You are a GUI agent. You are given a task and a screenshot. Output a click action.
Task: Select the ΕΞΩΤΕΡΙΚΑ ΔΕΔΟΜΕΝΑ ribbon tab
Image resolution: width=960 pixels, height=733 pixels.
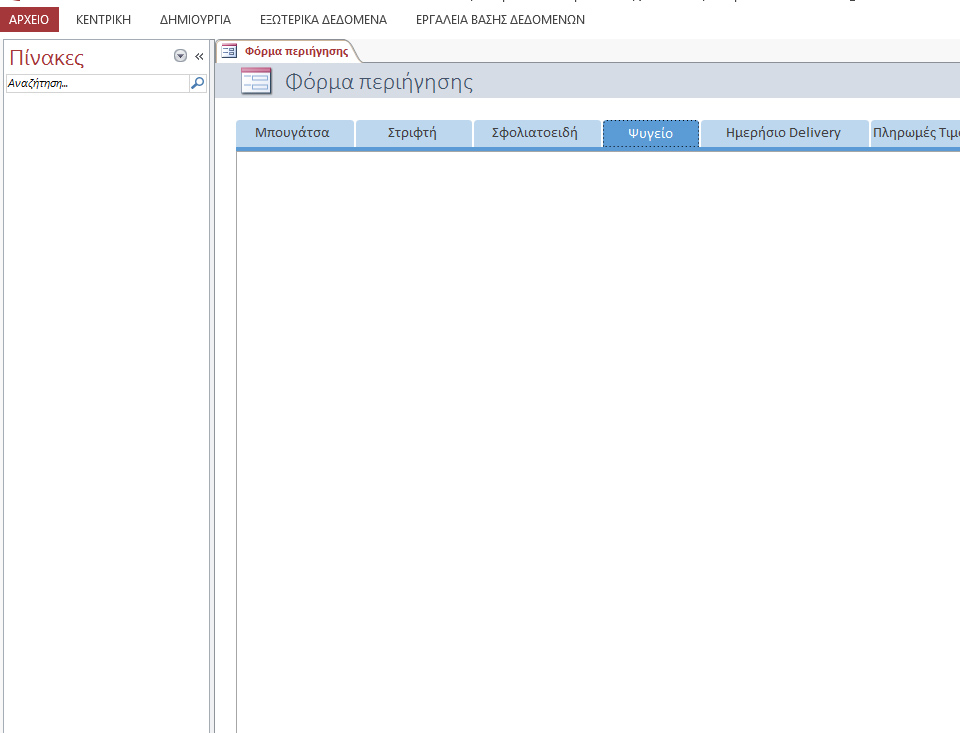[323, 20]
